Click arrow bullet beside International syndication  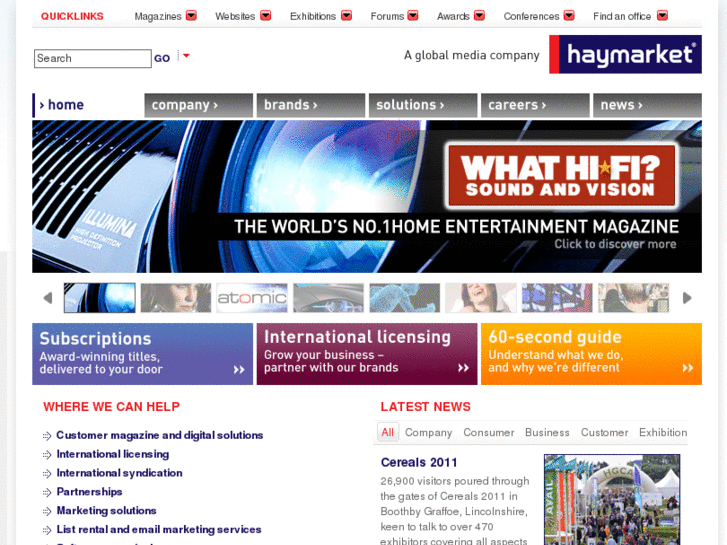(46, 474)
